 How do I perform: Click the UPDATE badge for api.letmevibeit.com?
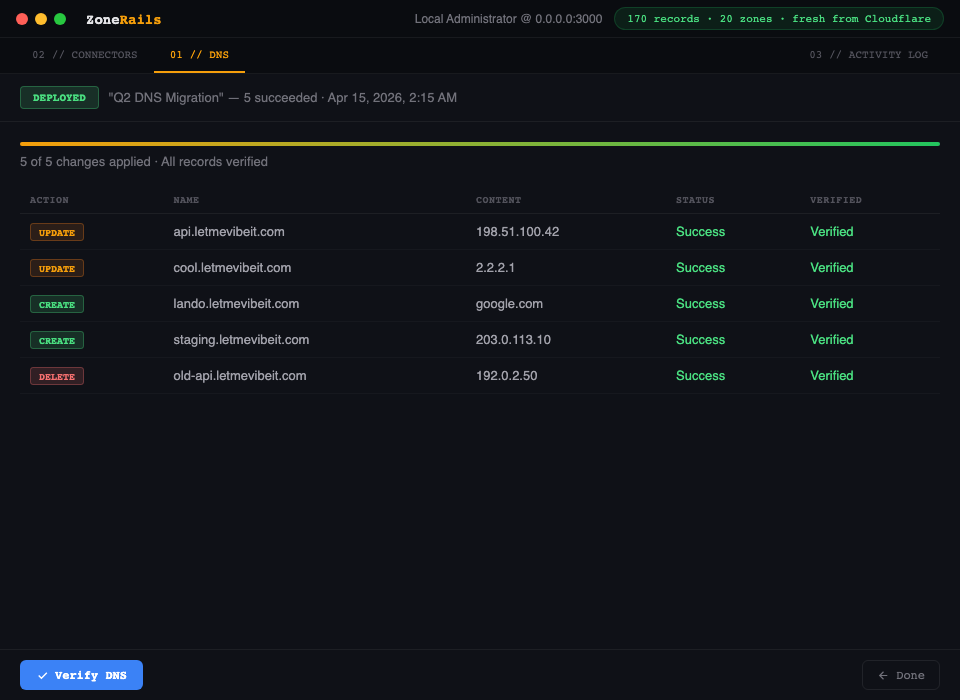[x=56, y=232]
